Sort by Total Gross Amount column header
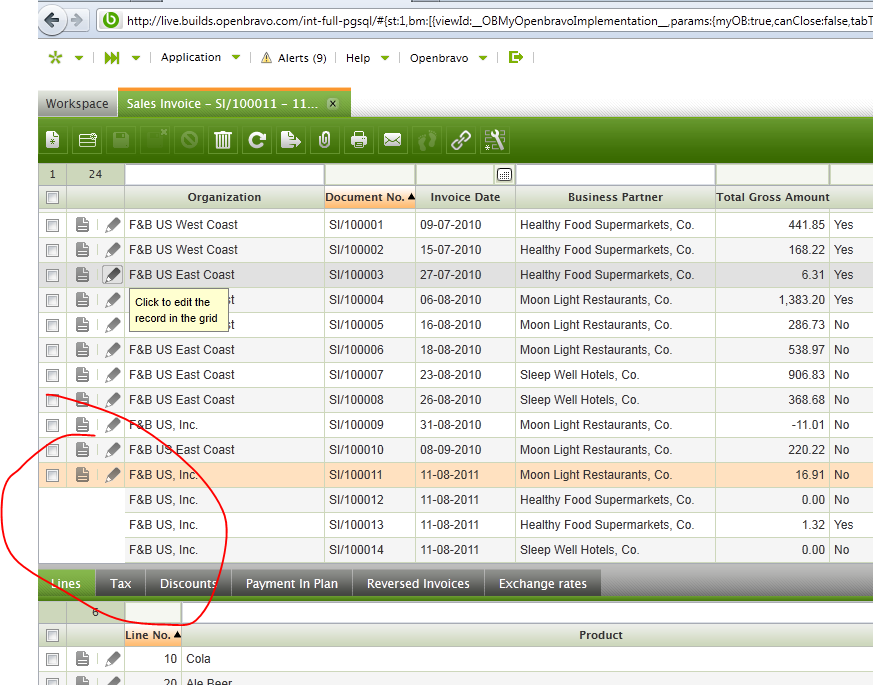The width and height of the screenshot is (873, 685). (x=772, y=198)
